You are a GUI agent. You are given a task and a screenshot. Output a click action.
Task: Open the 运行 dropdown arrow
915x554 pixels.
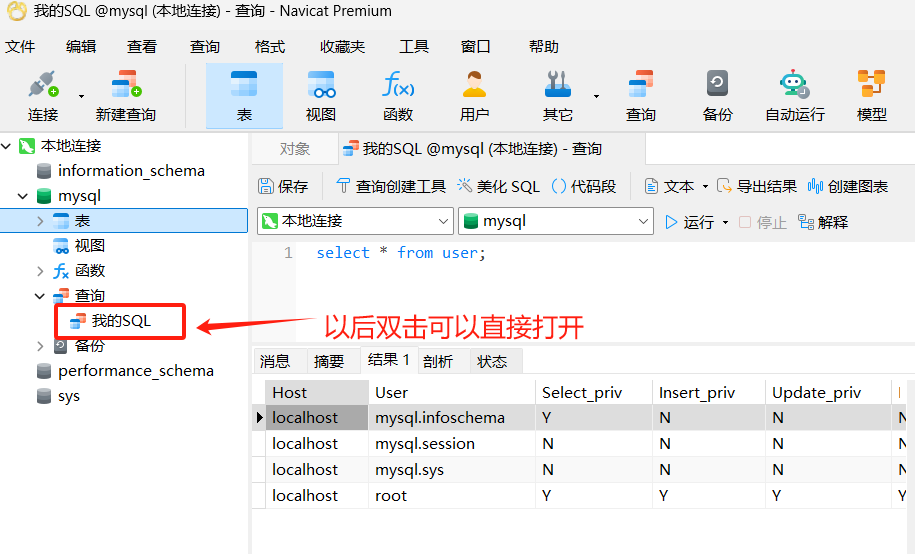pyautogui.click(x=725, y=222)
